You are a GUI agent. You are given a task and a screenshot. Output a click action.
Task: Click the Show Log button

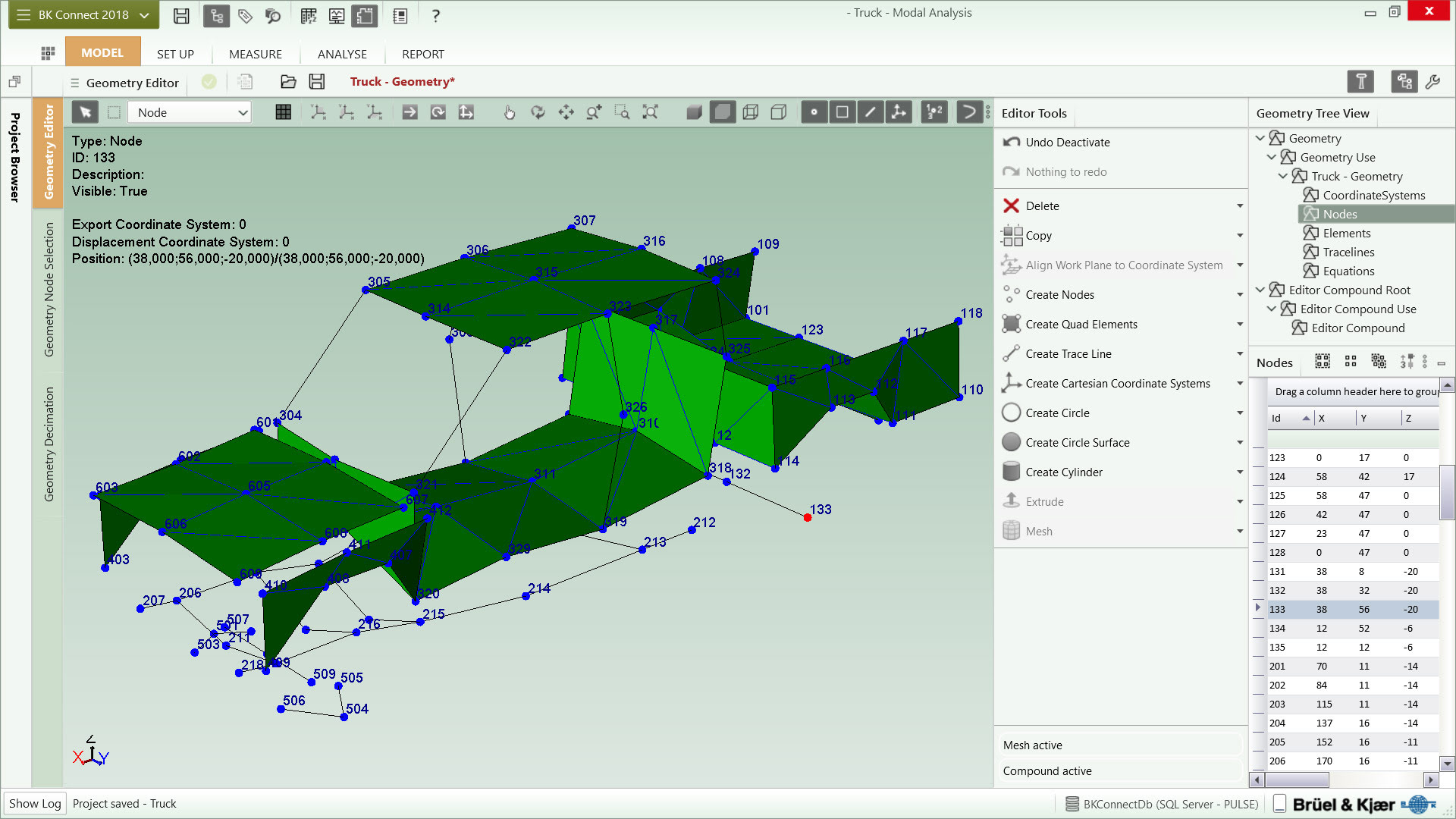(x=35, y=803)
